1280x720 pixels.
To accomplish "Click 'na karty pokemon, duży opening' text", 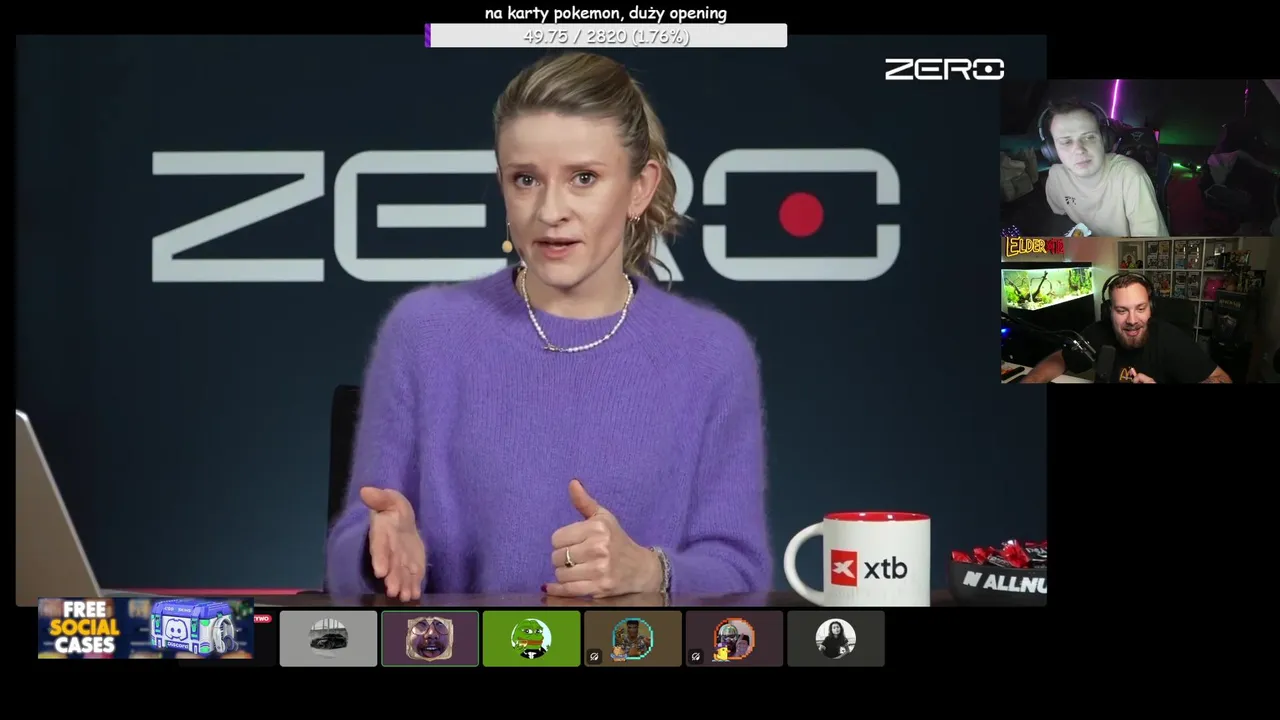I will click(x=606, y=13).
